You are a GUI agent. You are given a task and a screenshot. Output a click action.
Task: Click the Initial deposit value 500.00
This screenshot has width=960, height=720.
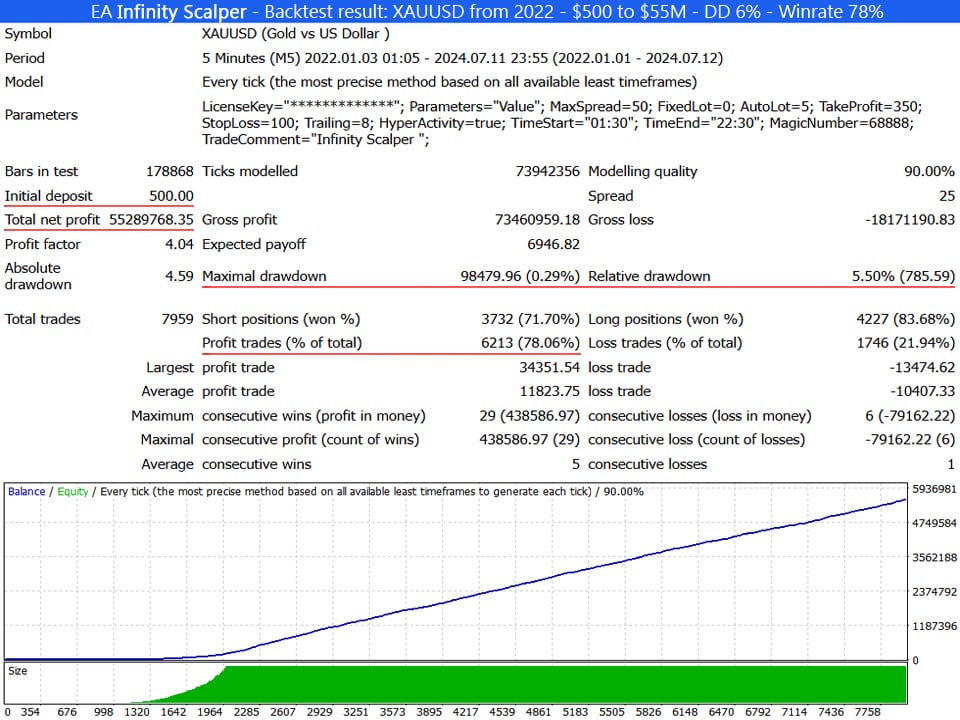(x=171, y=196)
